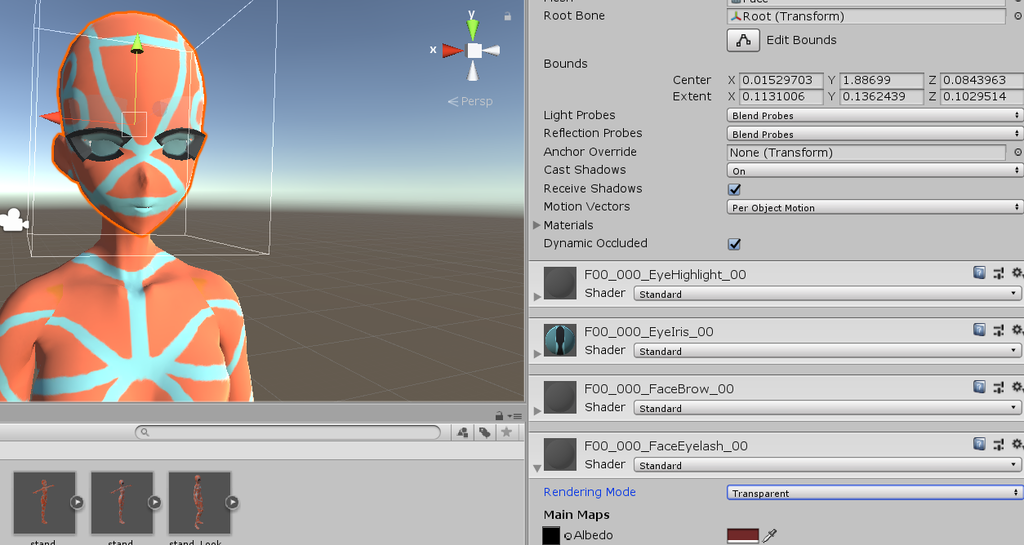
Task: Open object picker for Root Bone
Action: 1017,16
